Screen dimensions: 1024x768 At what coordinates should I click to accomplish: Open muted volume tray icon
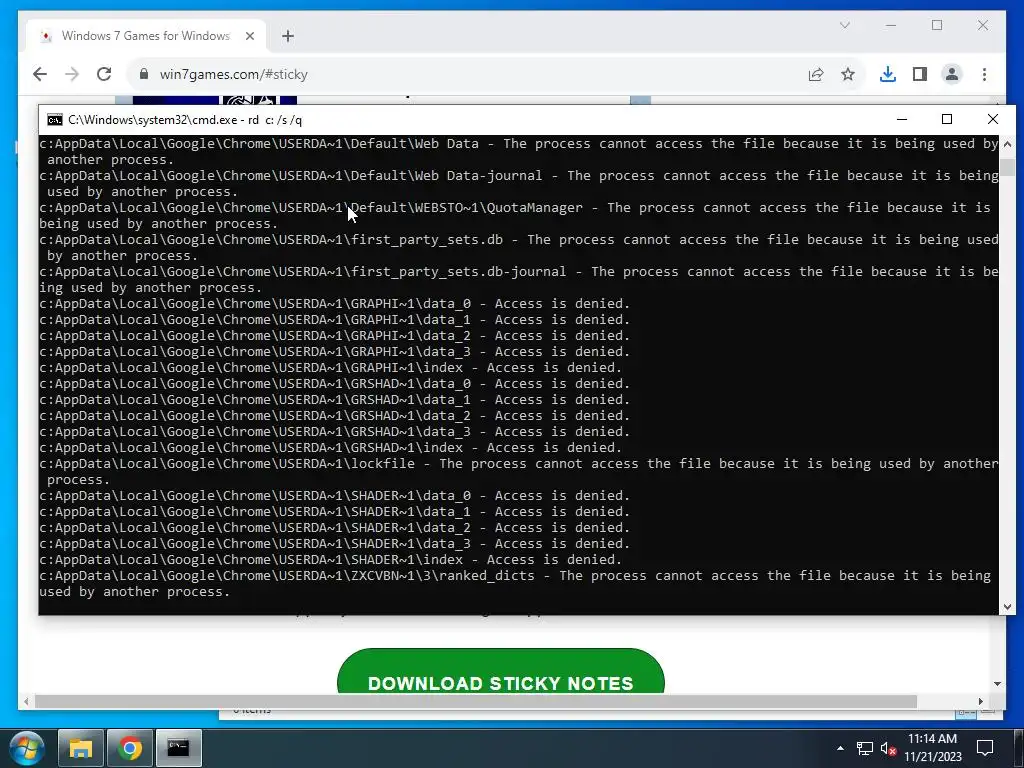[888, 748]
